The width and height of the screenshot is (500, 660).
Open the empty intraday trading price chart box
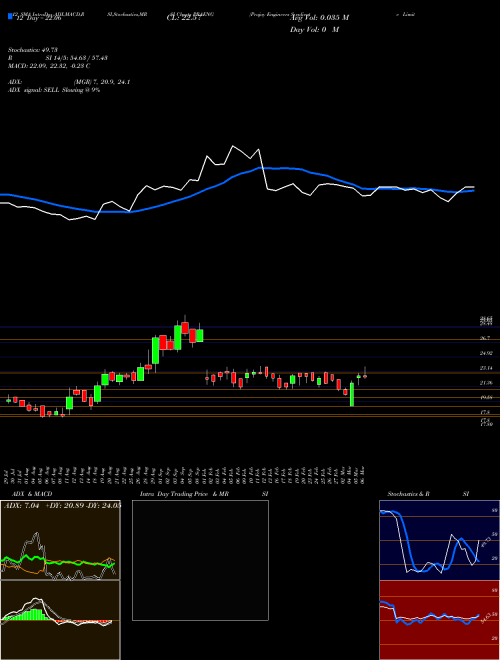pos(200,560)
